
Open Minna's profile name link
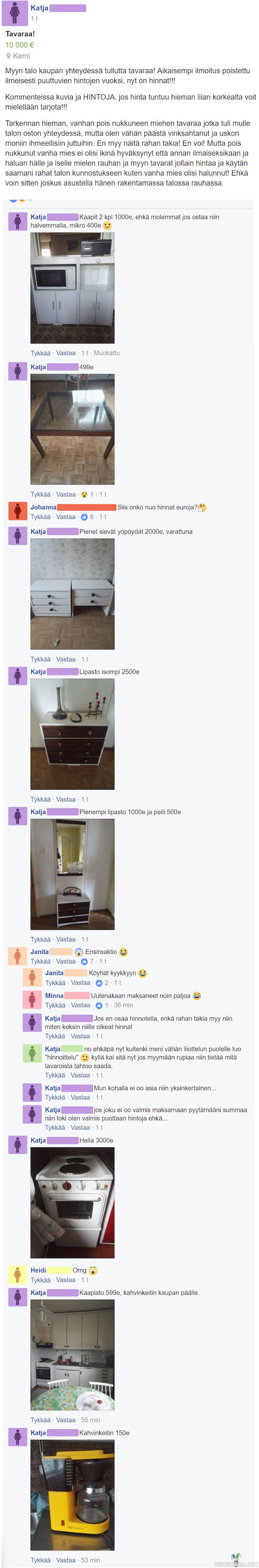pos(54,996)
